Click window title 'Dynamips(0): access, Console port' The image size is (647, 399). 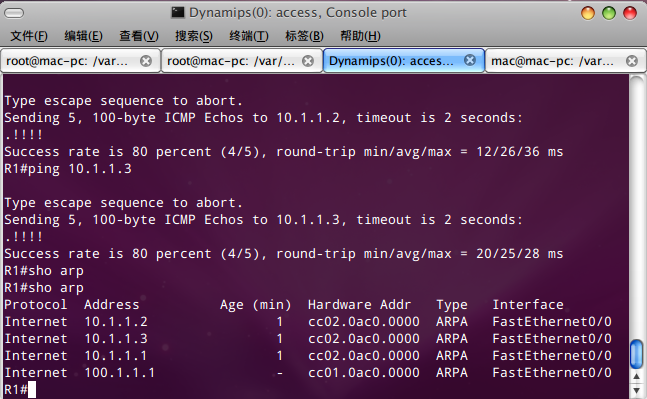point(298,13)
